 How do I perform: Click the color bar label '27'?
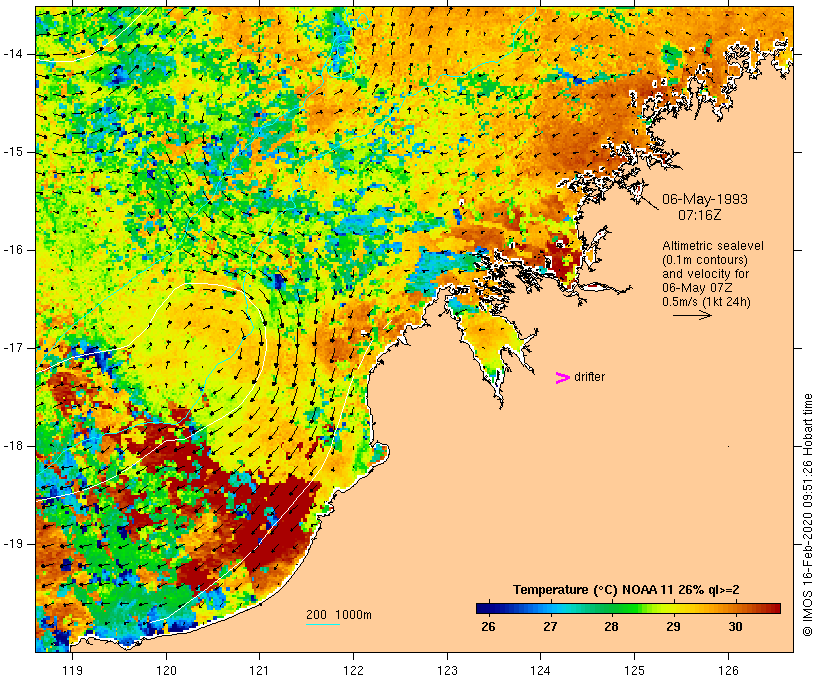[550, 626]
